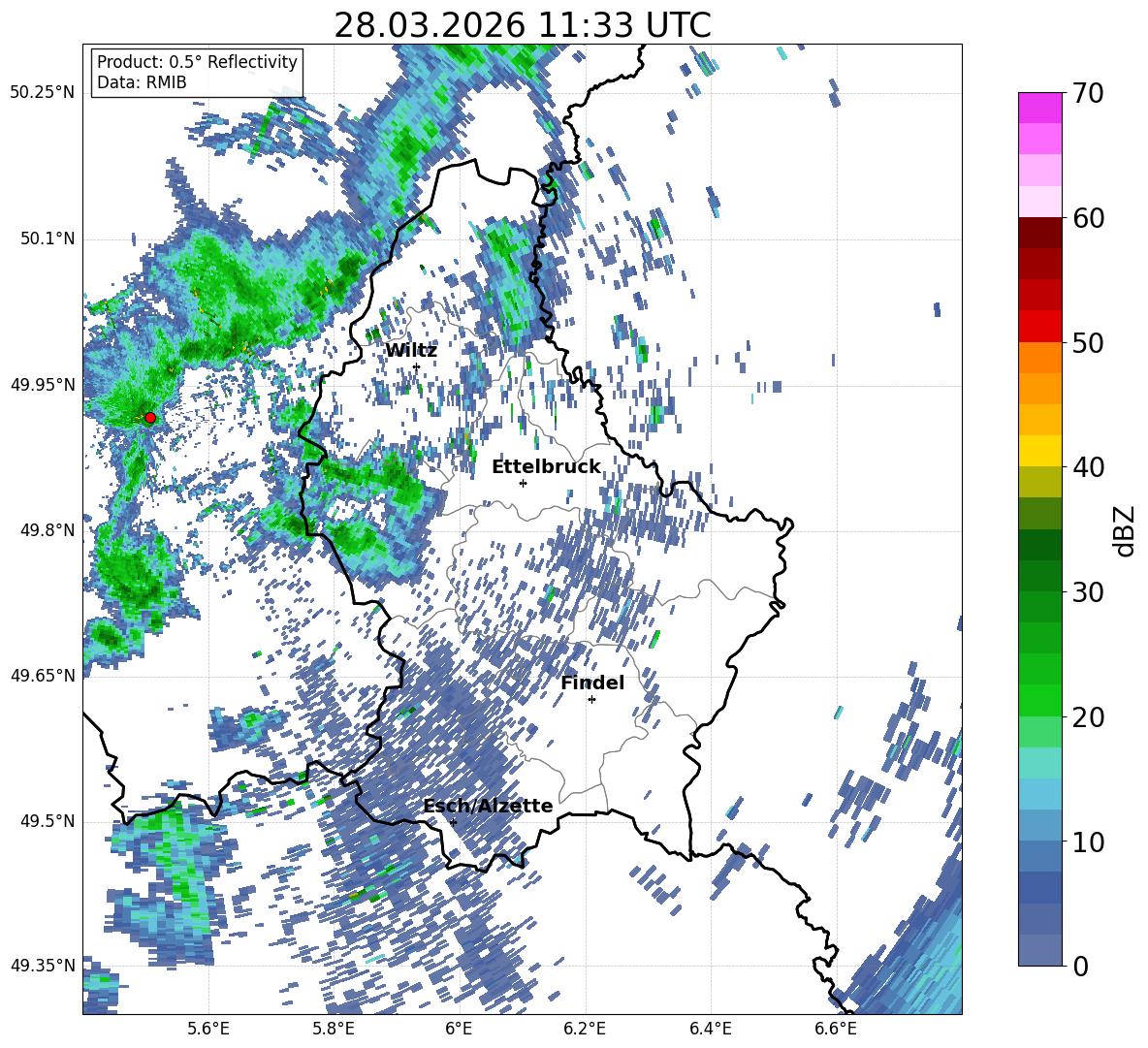Click the 49.95°N latitude label
The image size is (1148, 1048).
pos(43,385)
